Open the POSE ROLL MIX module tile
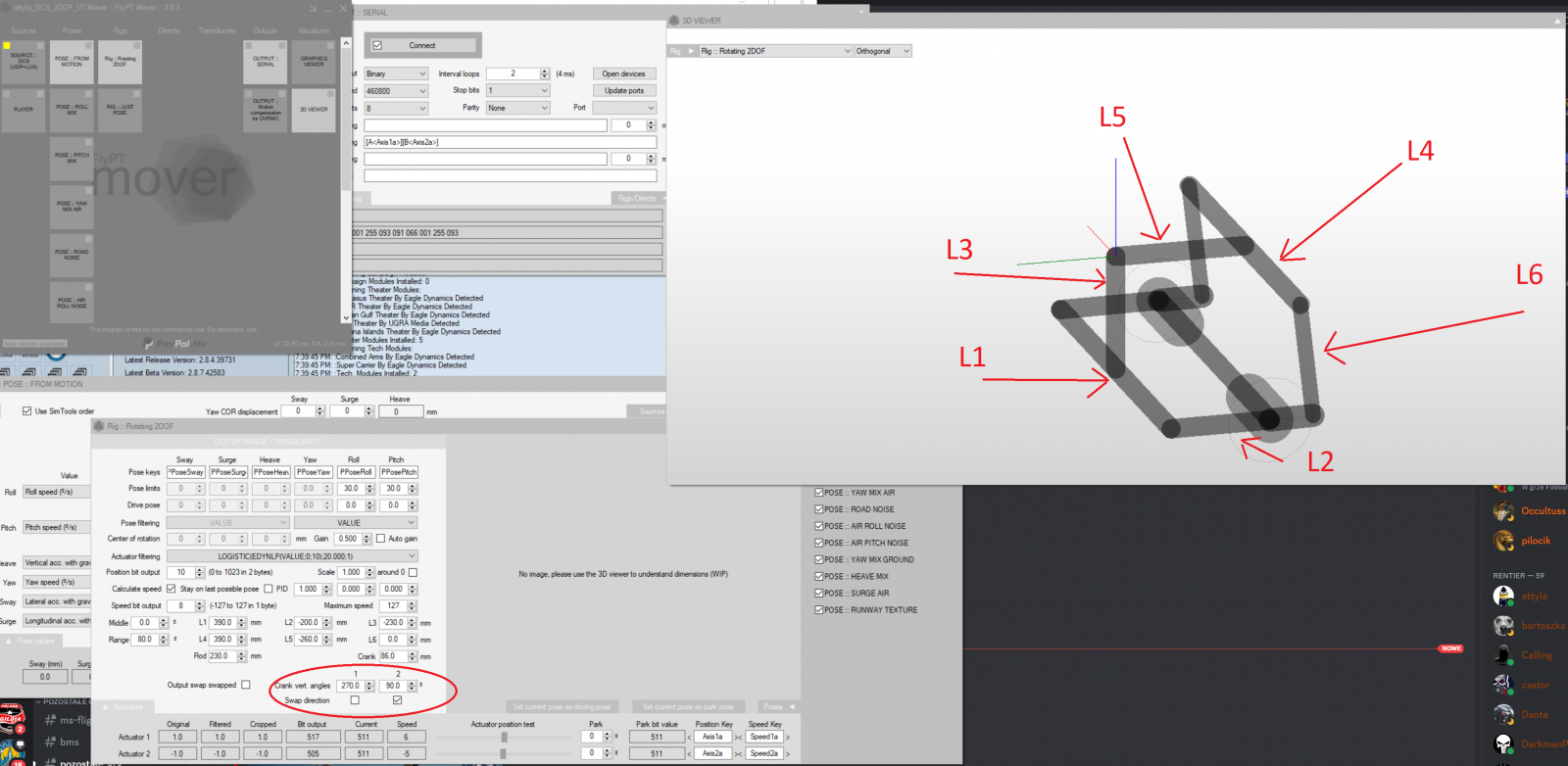The image size is (1568, 766). coord(72,110)
